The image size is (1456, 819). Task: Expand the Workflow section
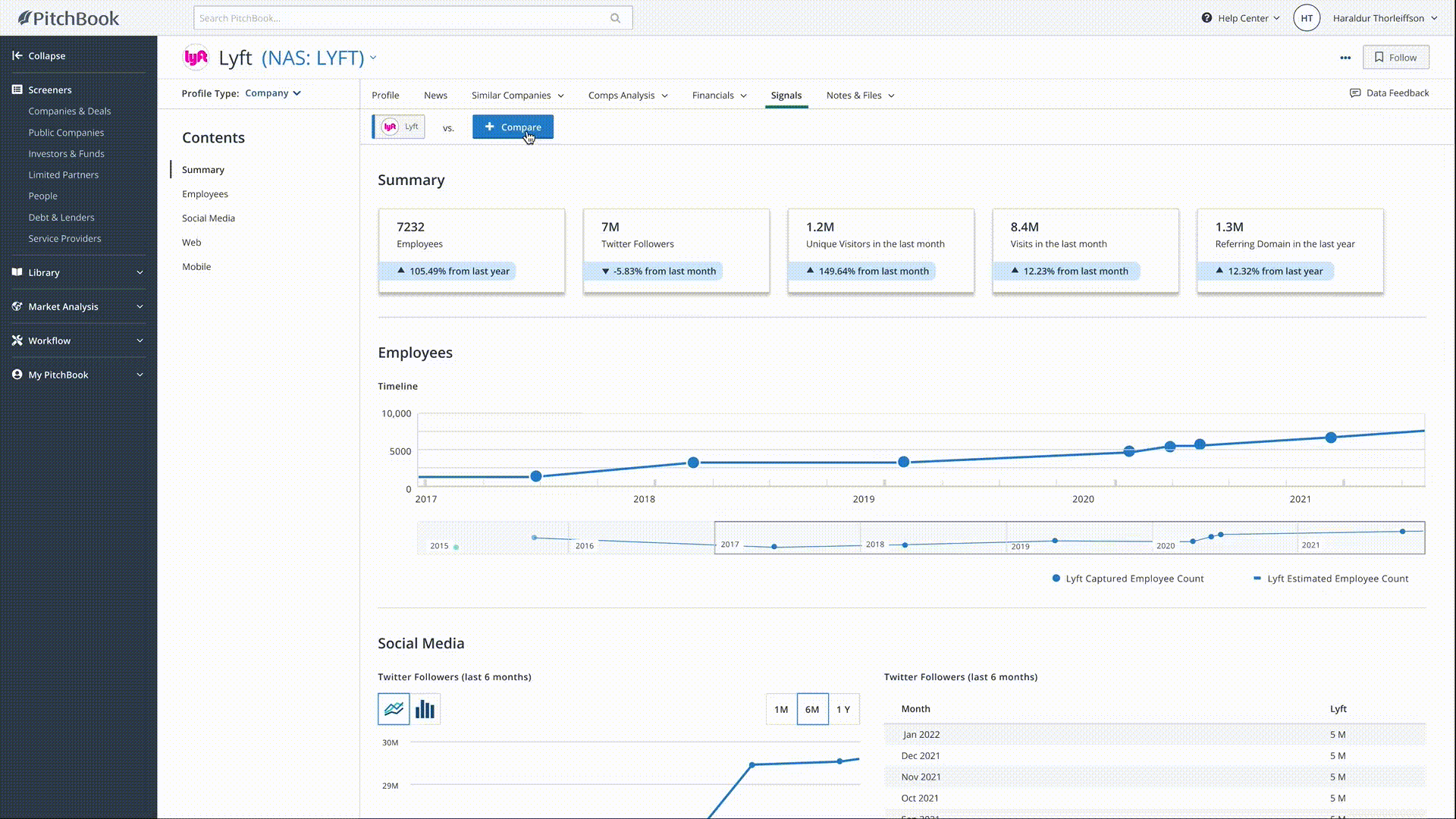pos(140,340)
